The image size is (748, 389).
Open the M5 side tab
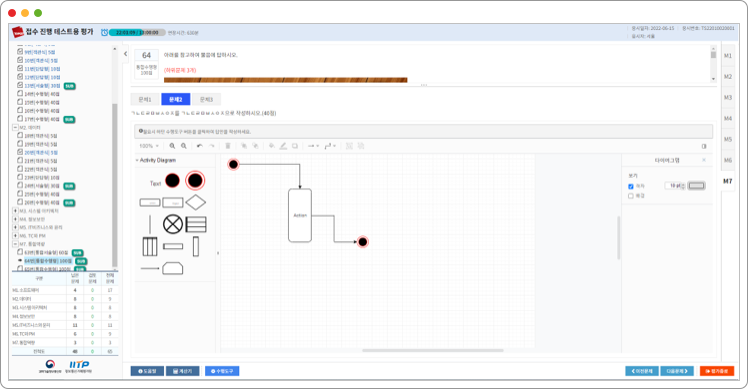click(727, 139)
